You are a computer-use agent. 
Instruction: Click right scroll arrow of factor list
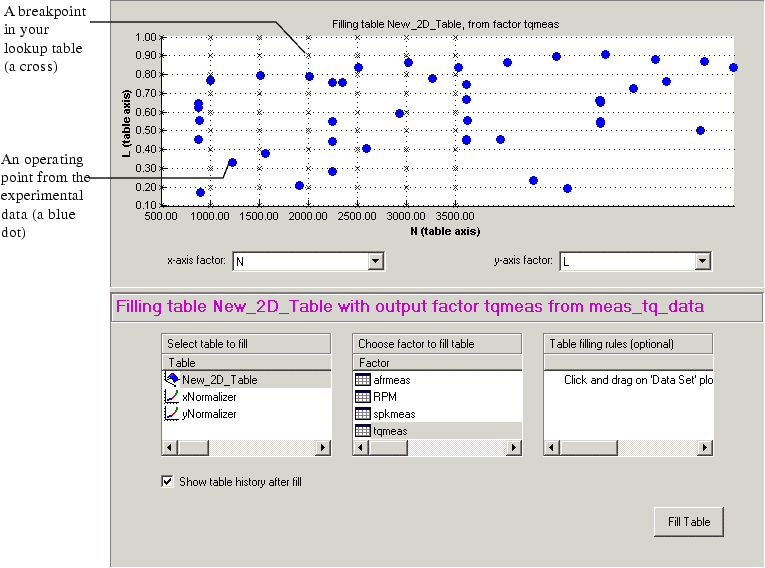(513, 447)
